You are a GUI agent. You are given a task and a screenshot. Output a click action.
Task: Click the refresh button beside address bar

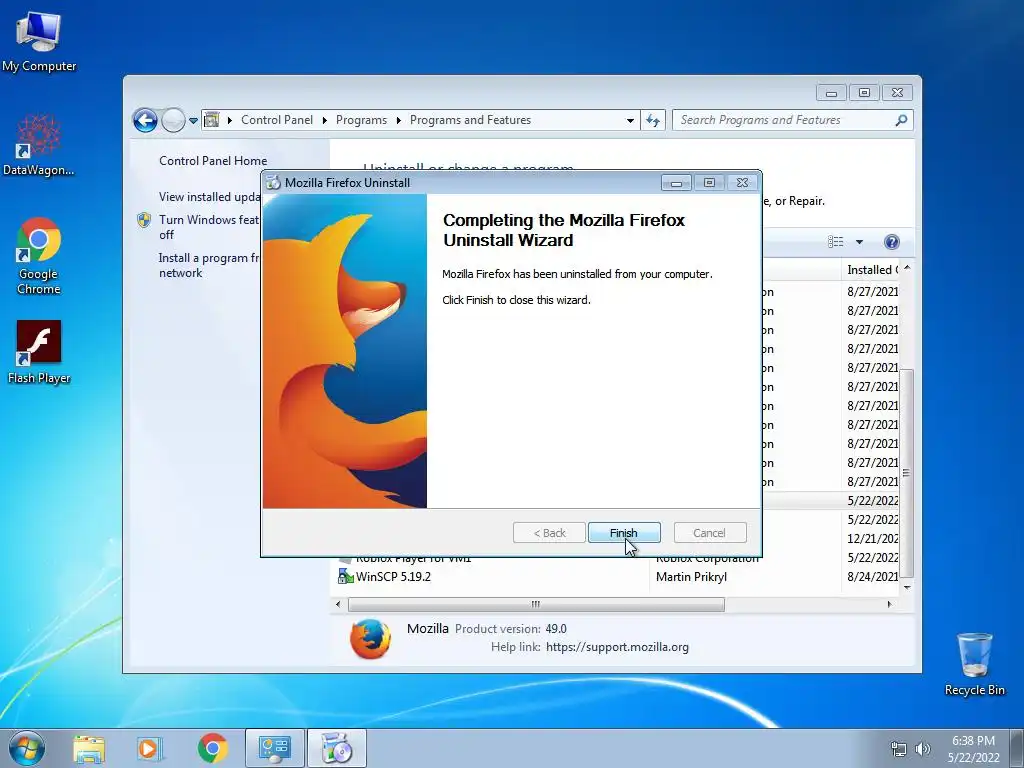[652, 120]
